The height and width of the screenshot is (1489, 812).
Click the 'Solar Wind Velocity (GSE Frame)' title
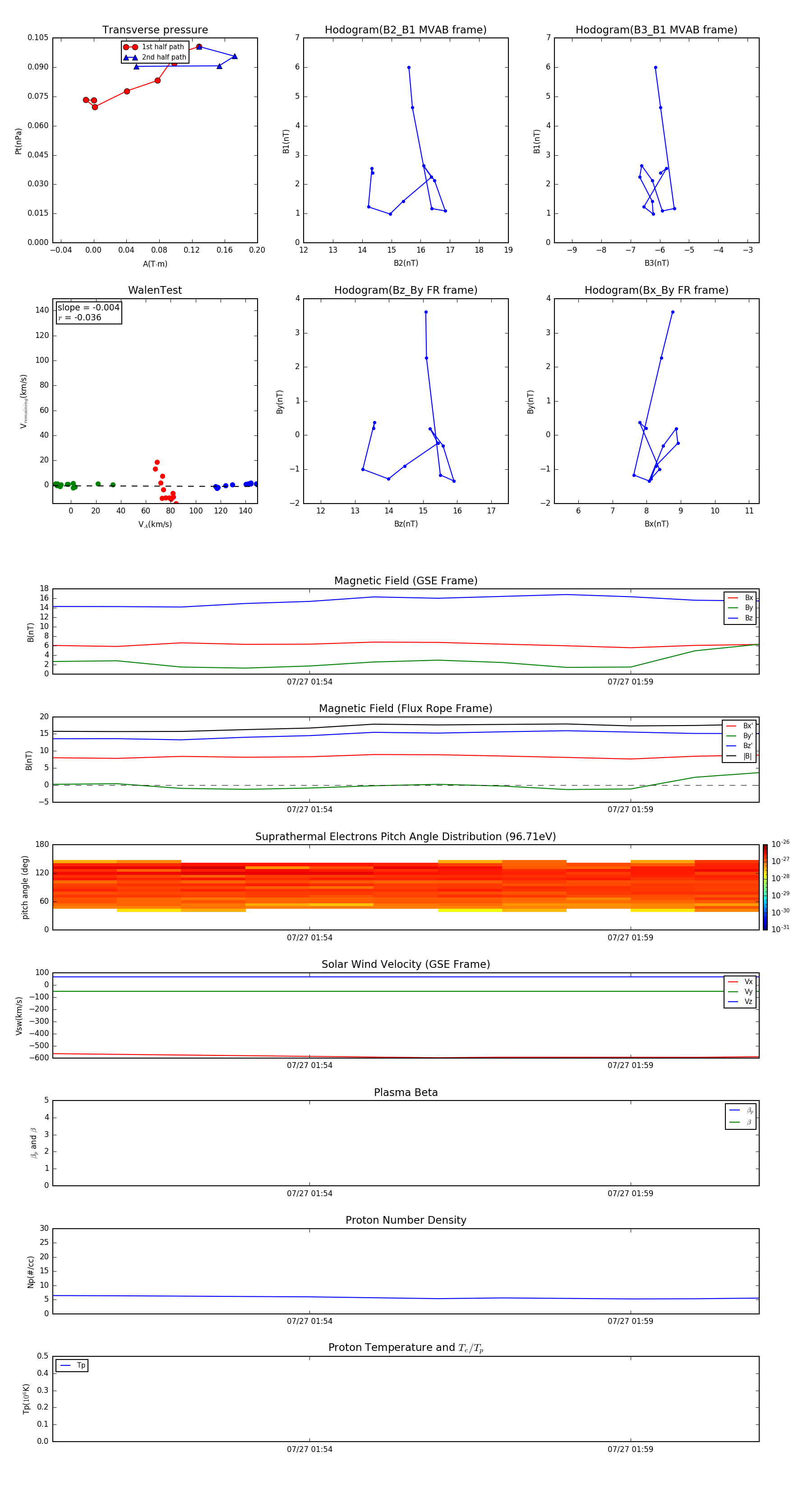point(406,964)
